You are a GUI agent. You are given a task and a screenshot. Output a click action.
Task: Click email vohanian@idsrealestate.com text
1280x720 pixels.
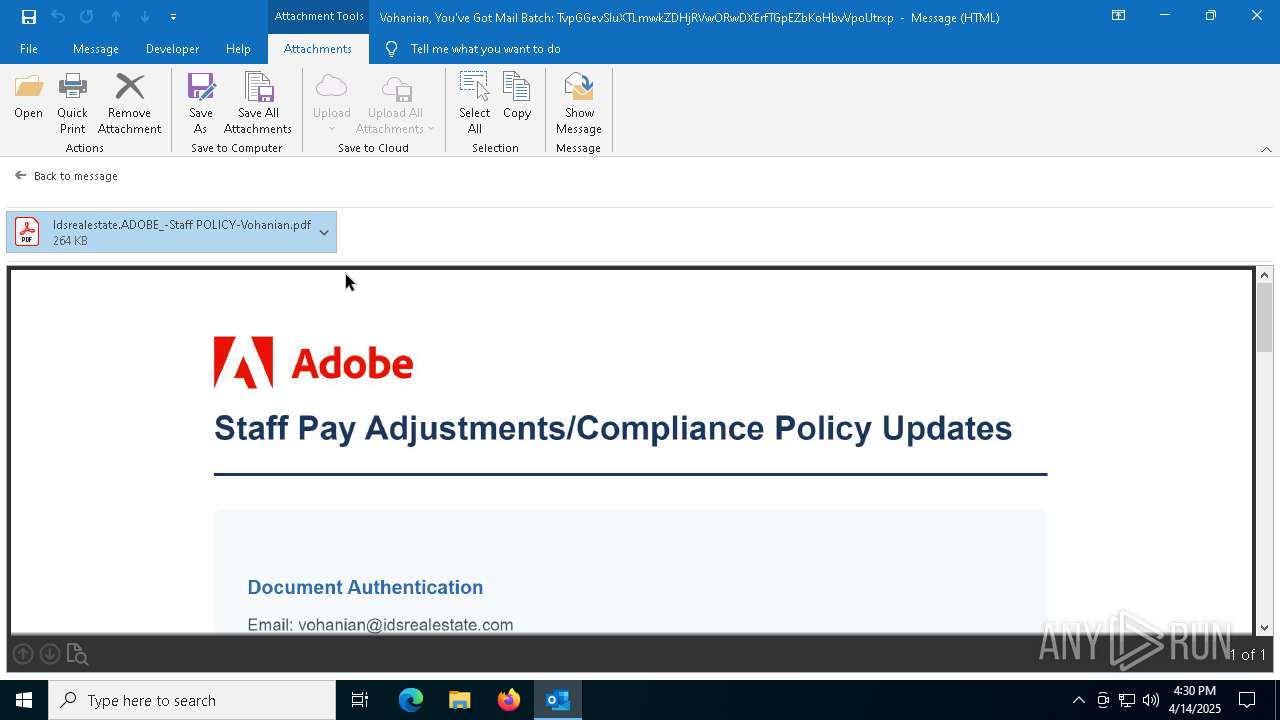tap(406, 625)
